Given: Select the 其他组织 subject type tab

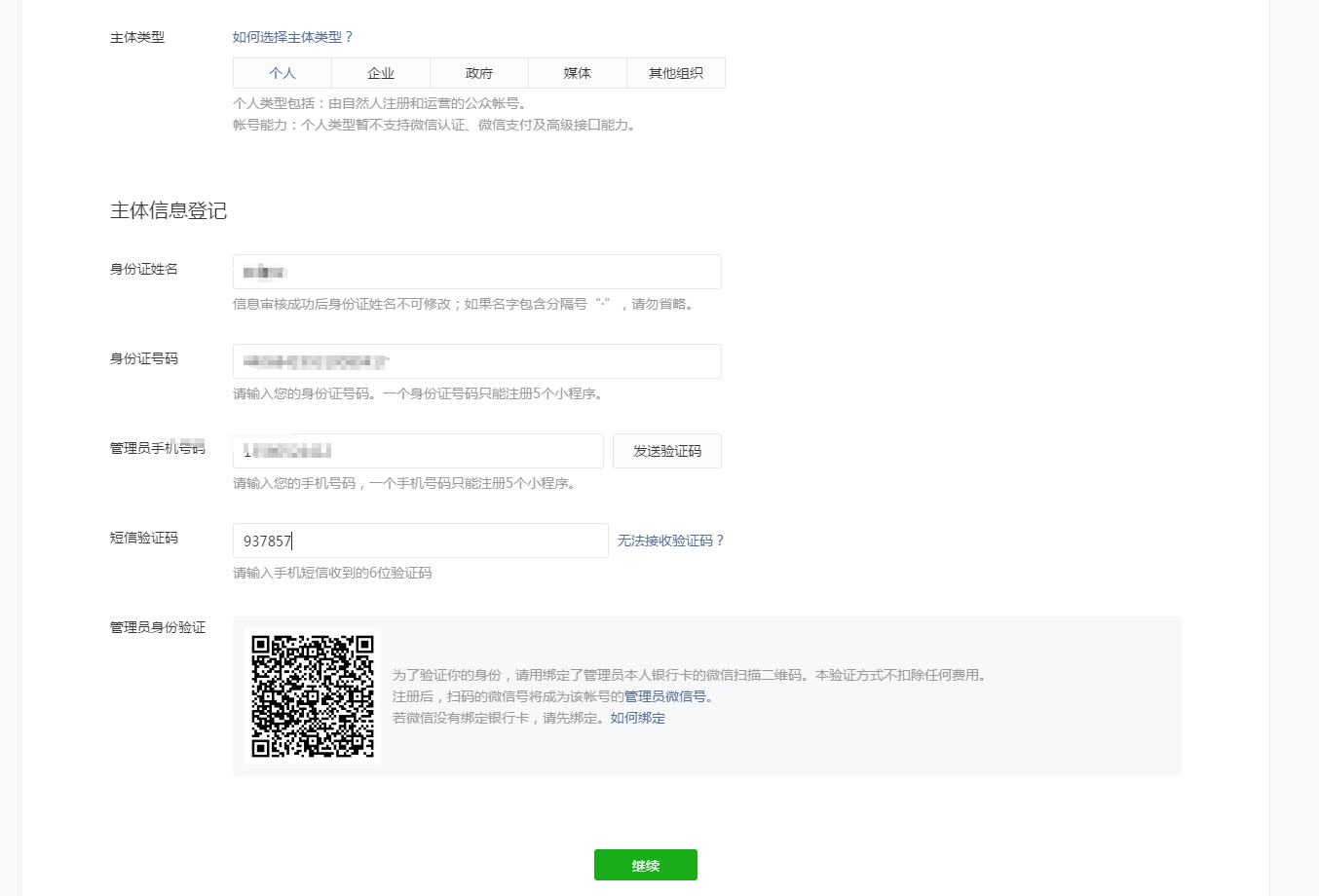Looking at the screenshot, I should click(x=676, y=73).
